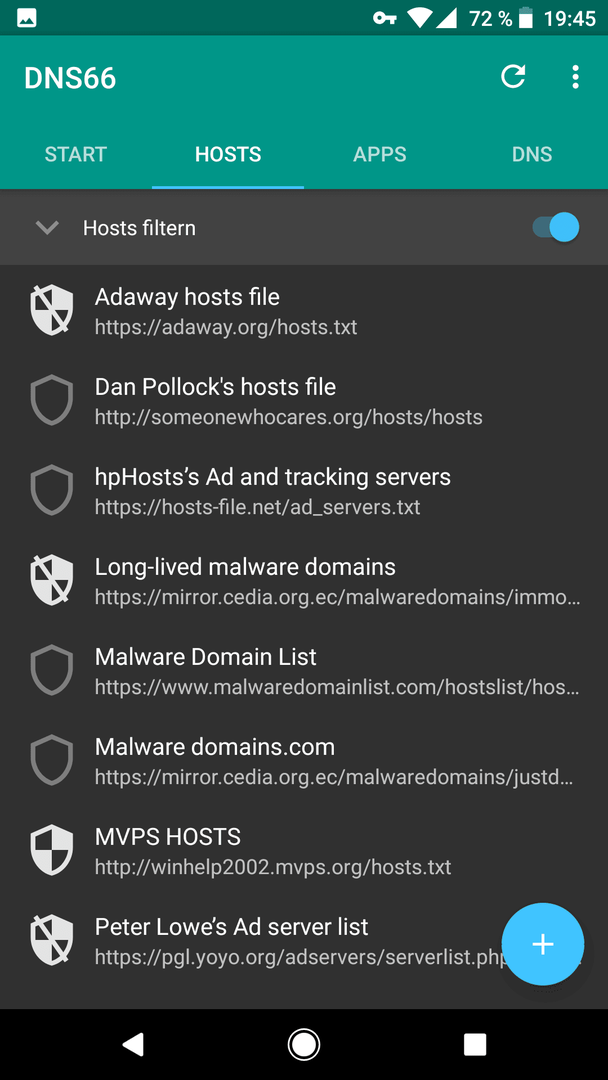608x1080 pixels.
Task: Tap the shield icon for Malware Domain List
Action: [52, 670]
